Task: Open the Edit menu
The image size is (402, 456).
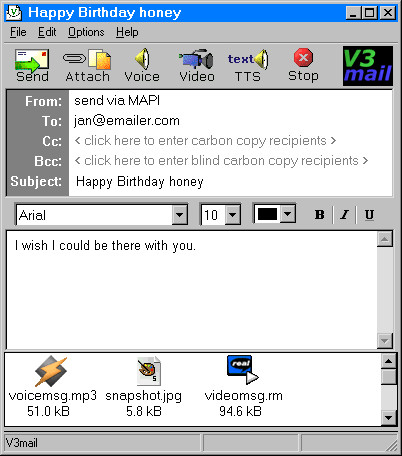Action: point(47,32)
